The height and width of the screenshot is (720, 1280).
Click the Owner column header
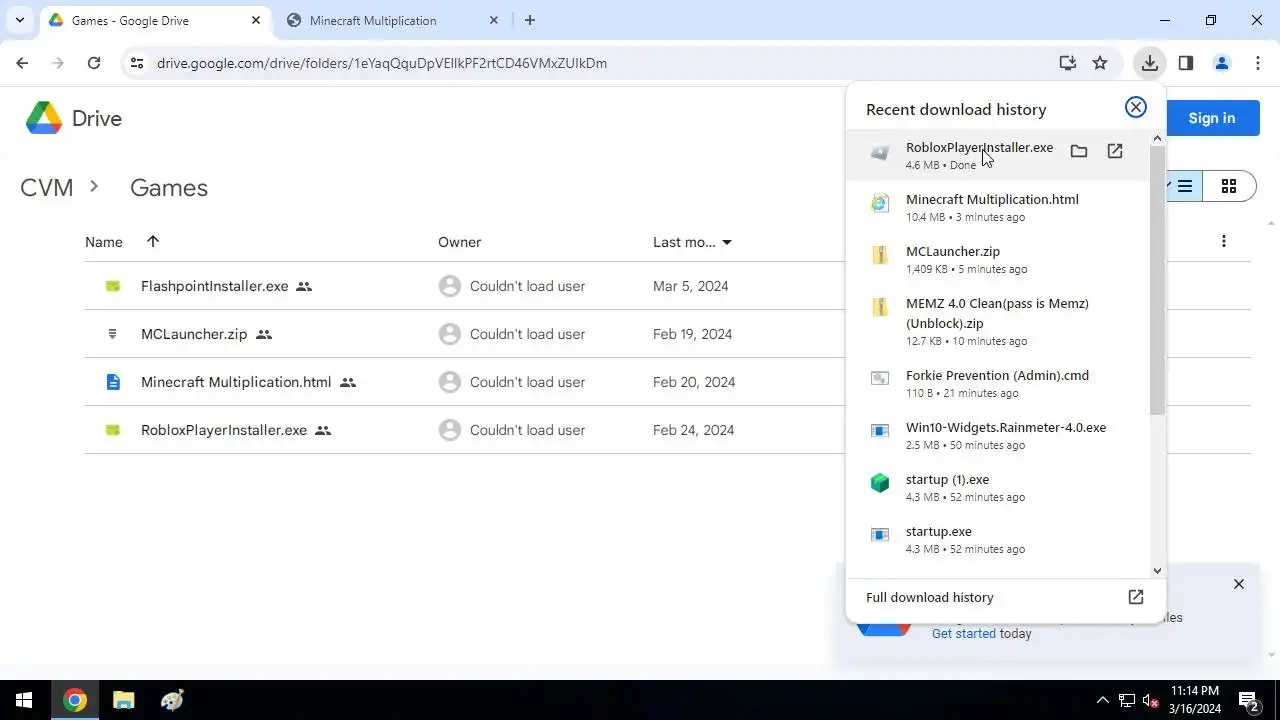click(x=459, y=242)
